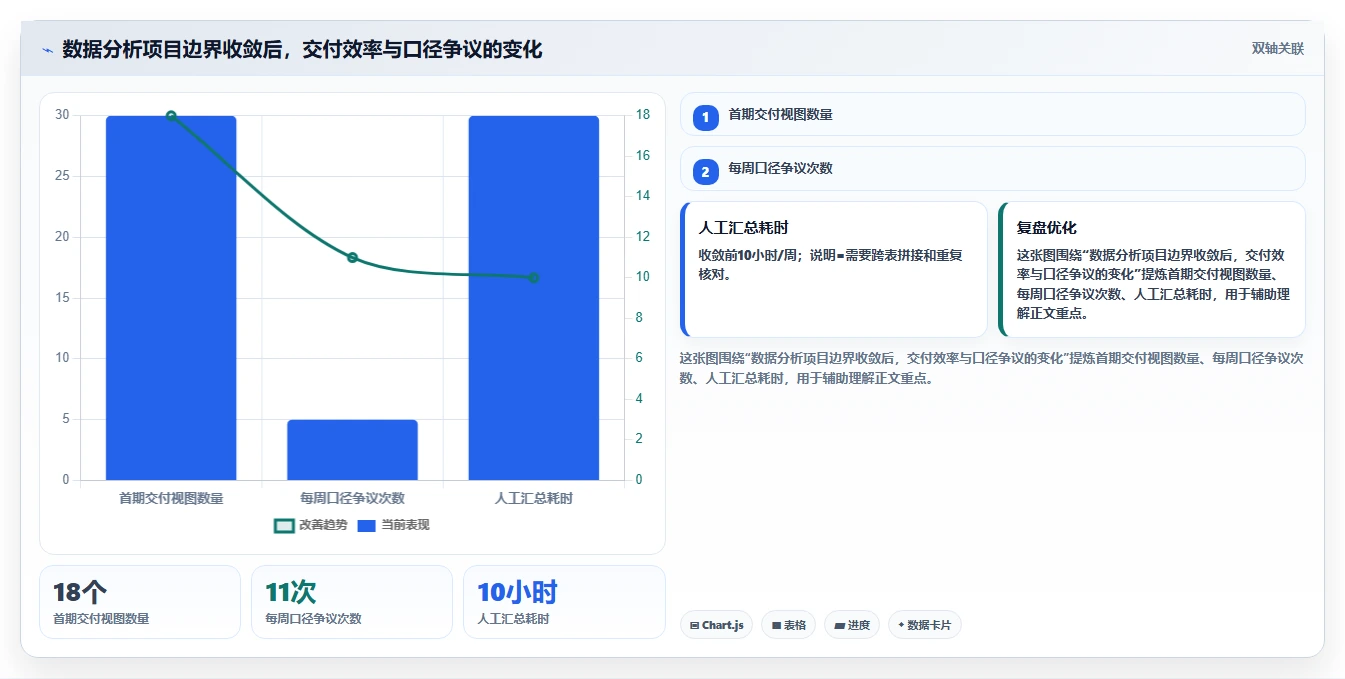
Task: Click the 复盘优化 card heading
Action: [x=1046, y=228]
